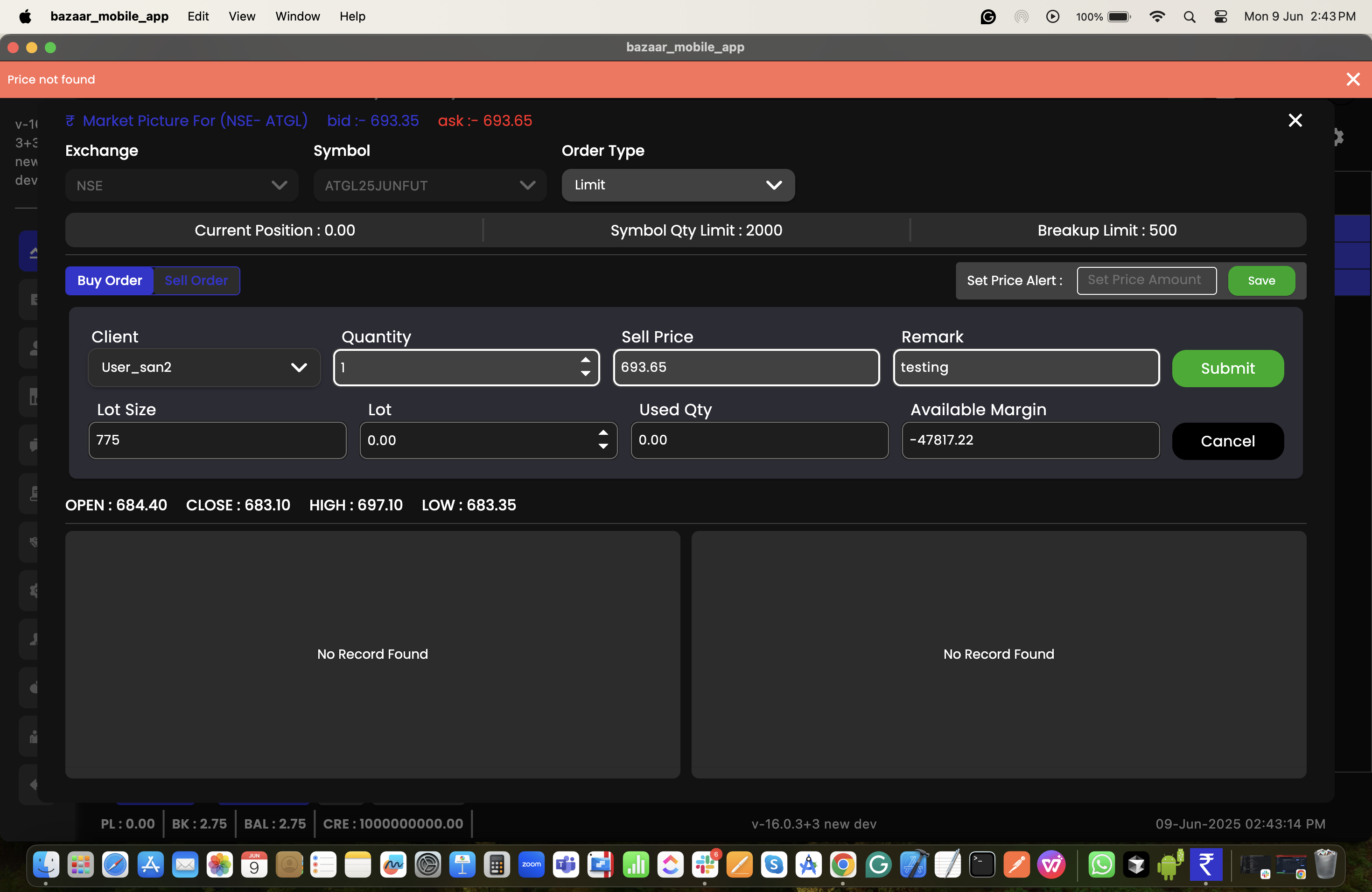Open the Client User_san2 dropdown
The width and height of the screenshot is (1372, 892).
coord(204,368)
